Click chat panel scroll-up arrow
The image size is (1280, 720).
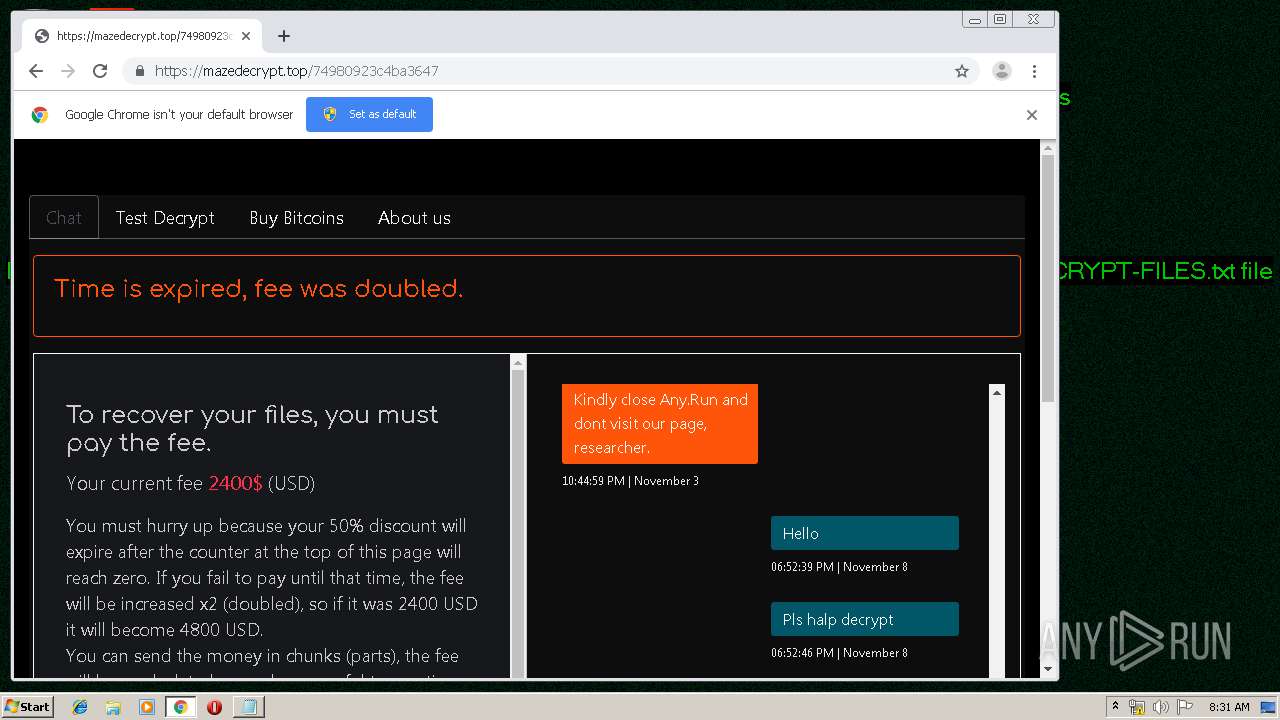click(997, 392)
